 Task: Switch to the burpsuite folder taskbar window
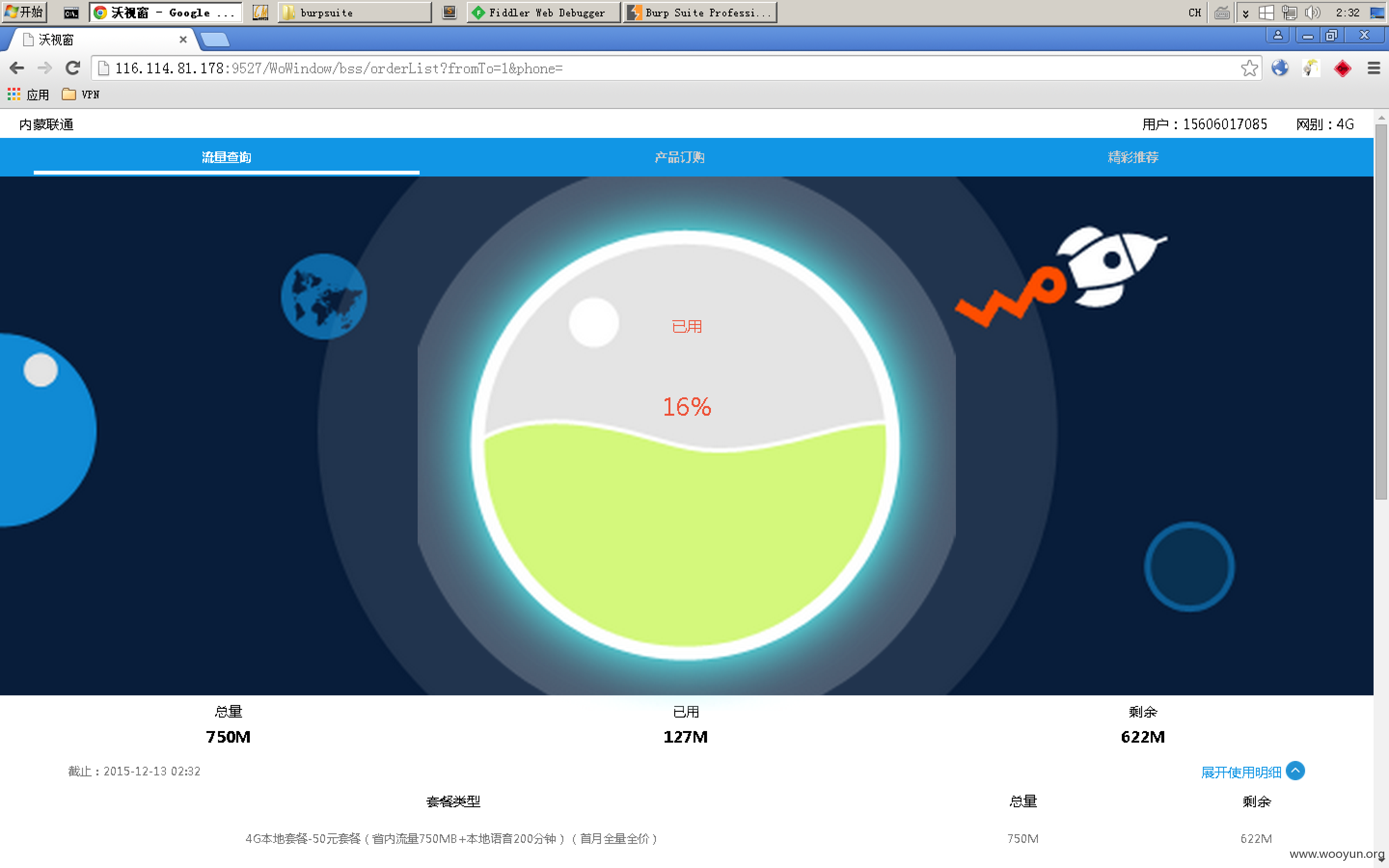pos(354,12)
